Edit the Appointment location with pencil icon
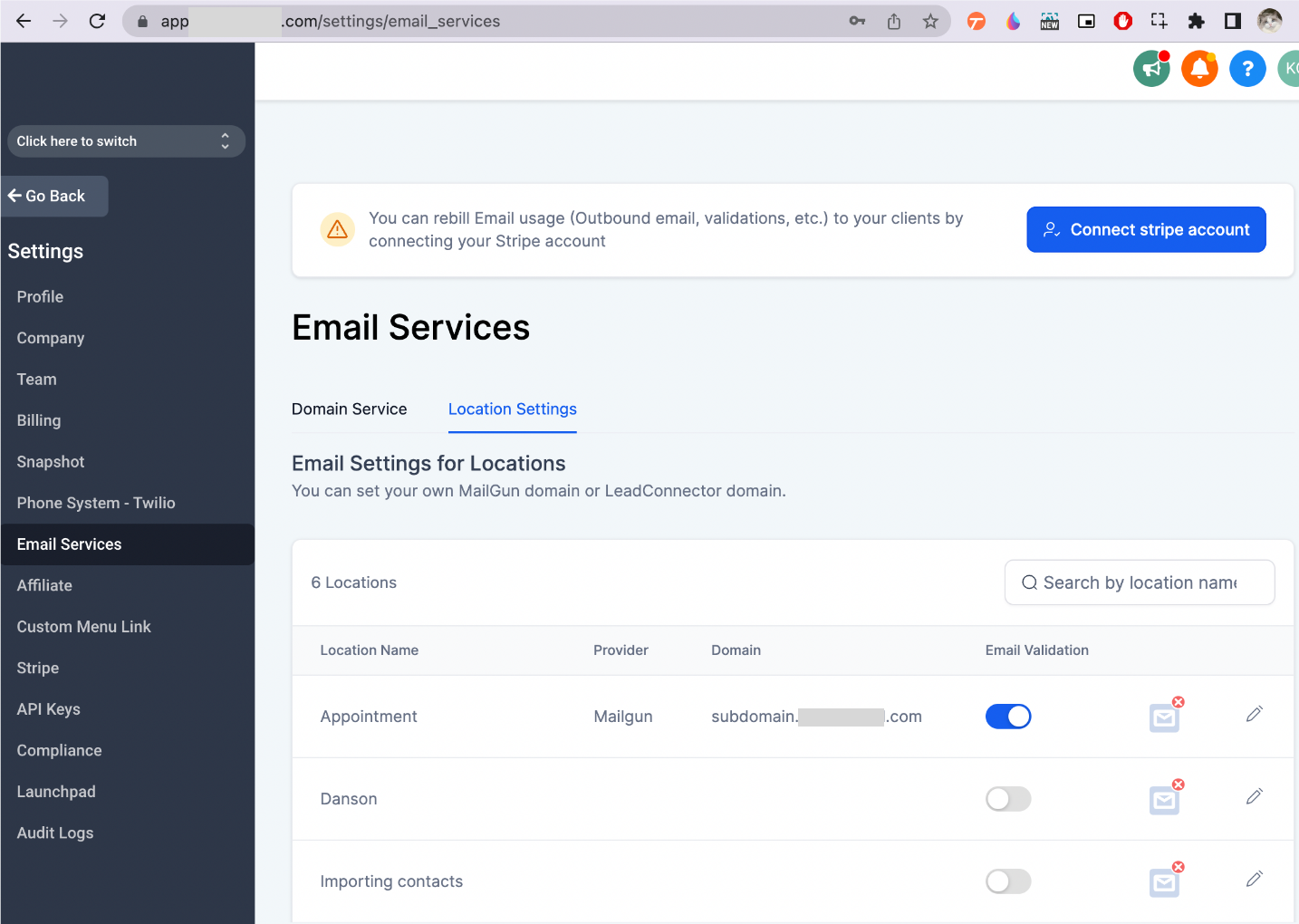The width and height of the screenshot is (1299, 924). coord(1255,715)
